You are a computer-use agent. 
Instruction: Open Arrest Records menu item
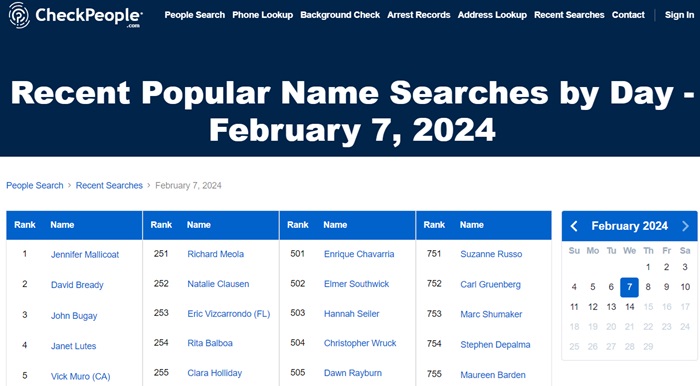point(419,15)
